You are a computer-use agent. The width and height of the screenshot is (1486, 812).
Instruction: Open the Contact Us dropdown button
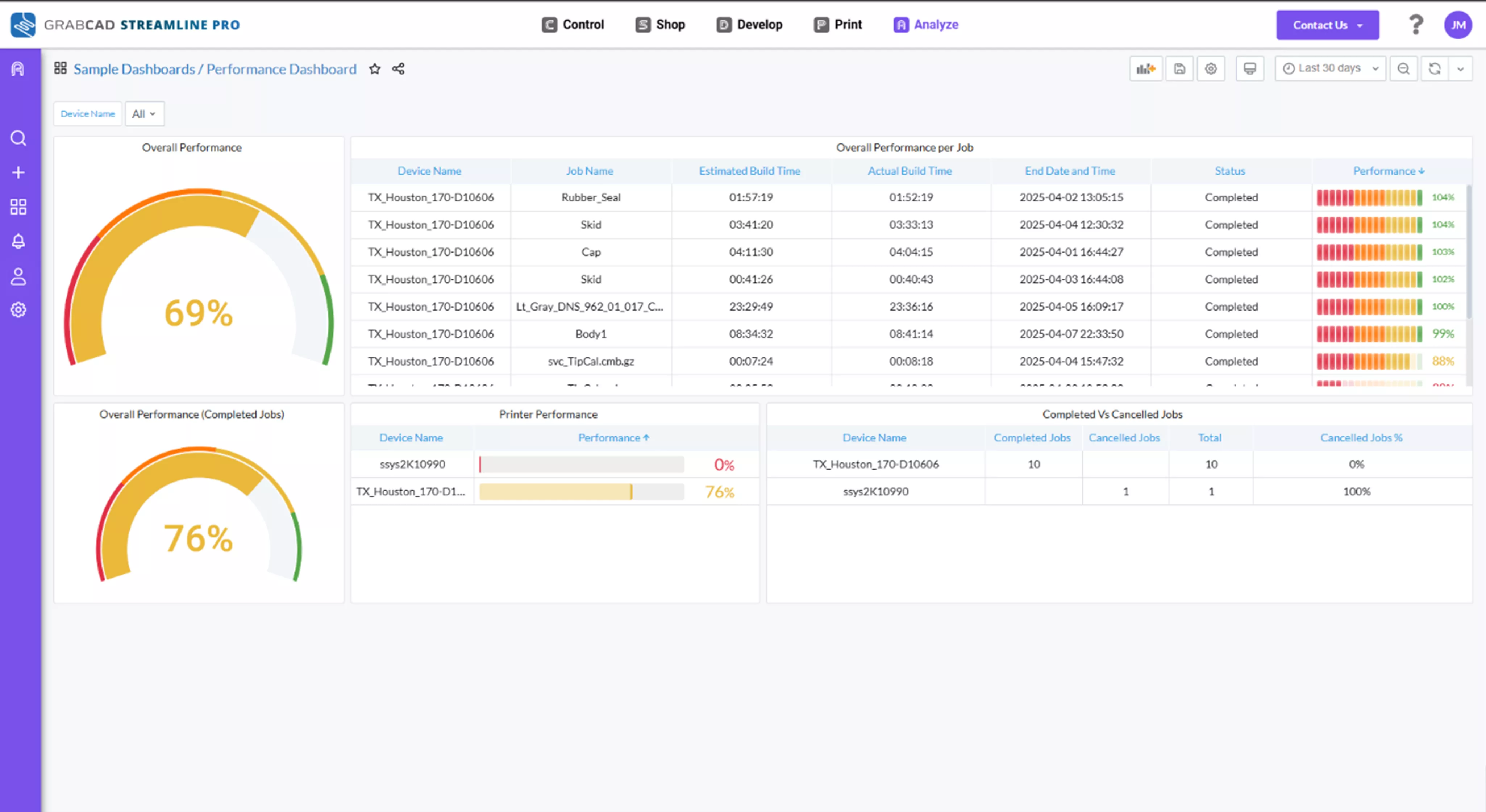point(1327,25)
